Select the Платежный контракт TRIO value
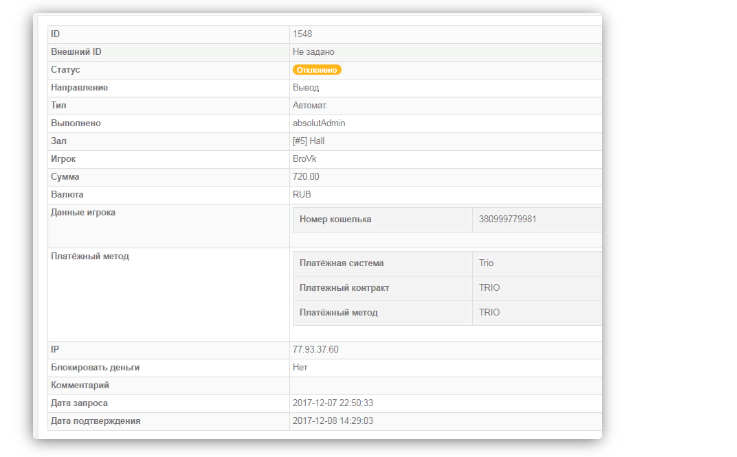737x457 pixels. pyautogui.click(x=489, y=288)
